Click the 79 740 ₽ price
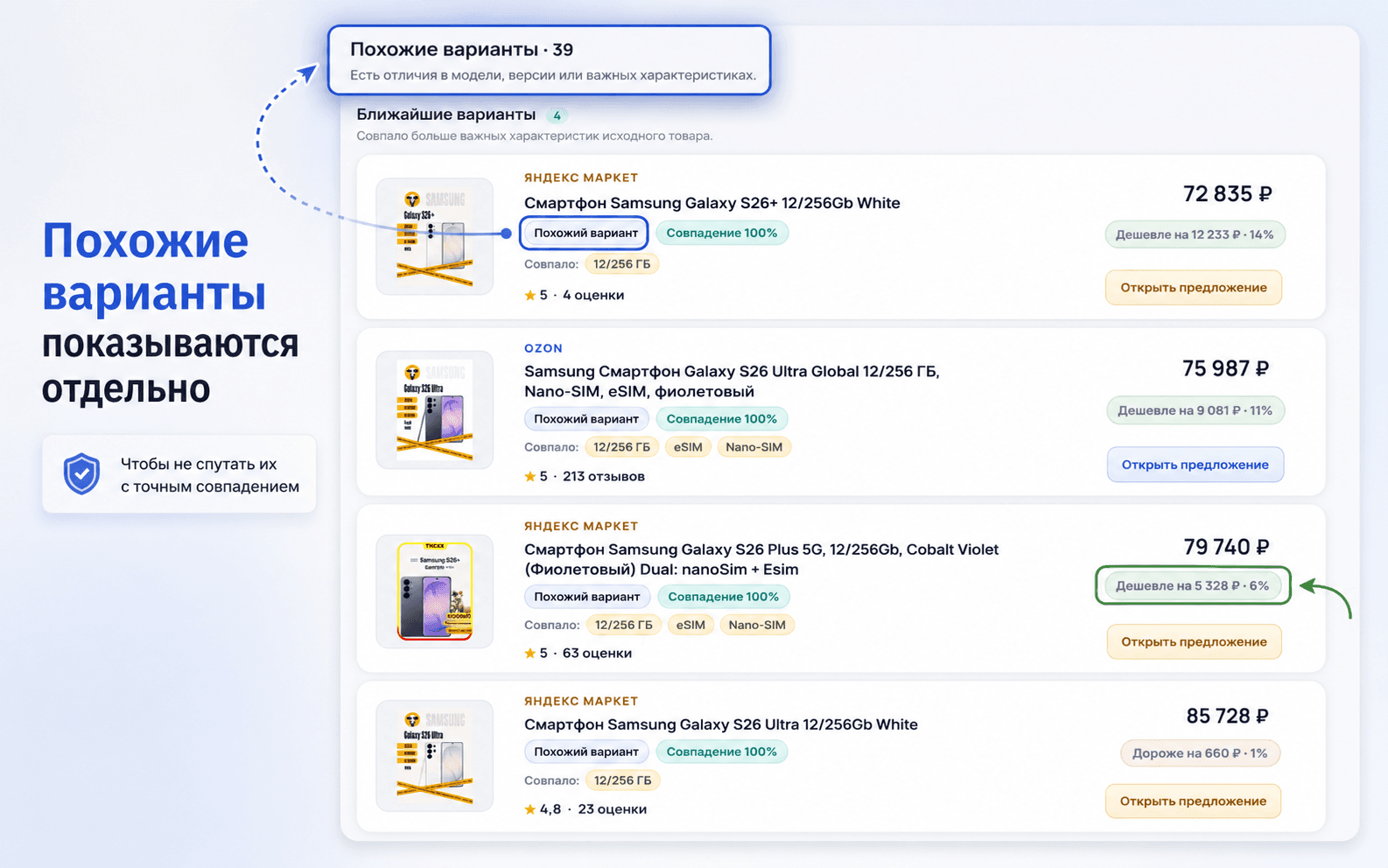 (1226, 547)
